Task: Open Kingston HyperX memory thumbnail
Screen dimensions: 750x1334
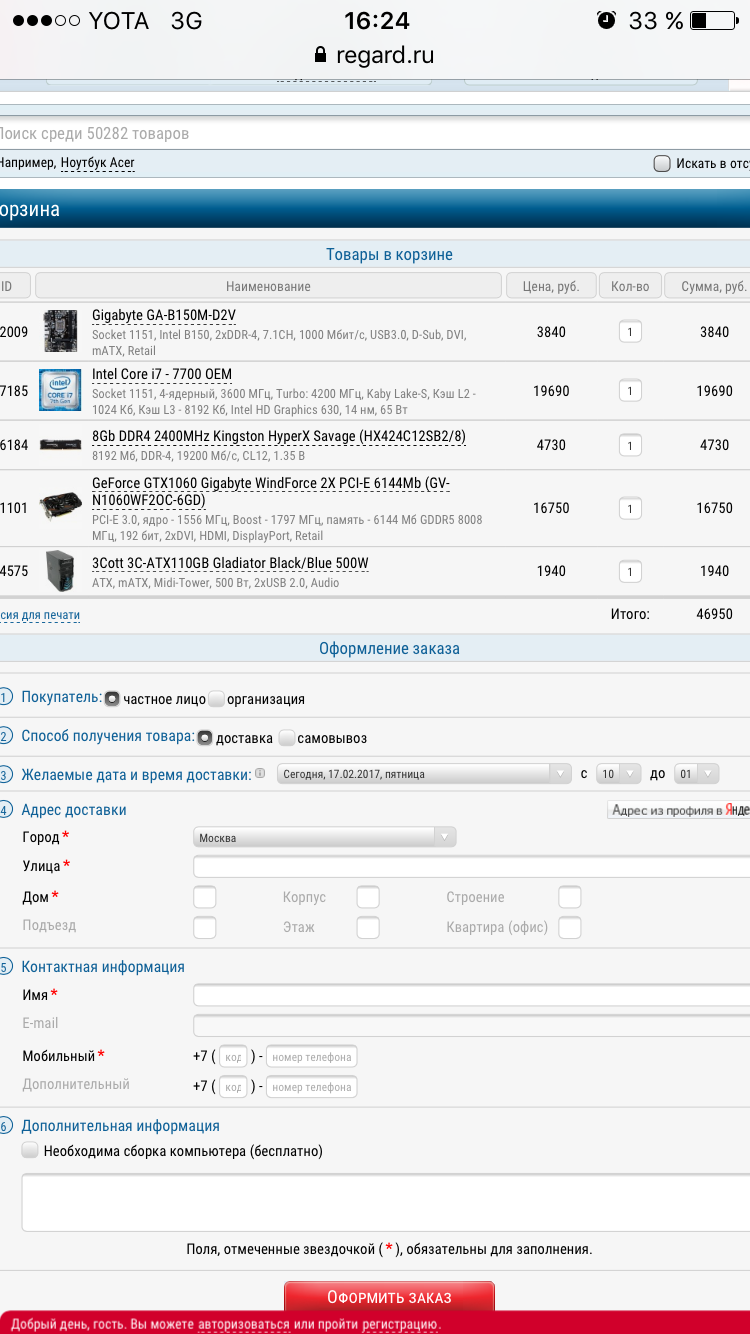Action: [x=60, y=445]
